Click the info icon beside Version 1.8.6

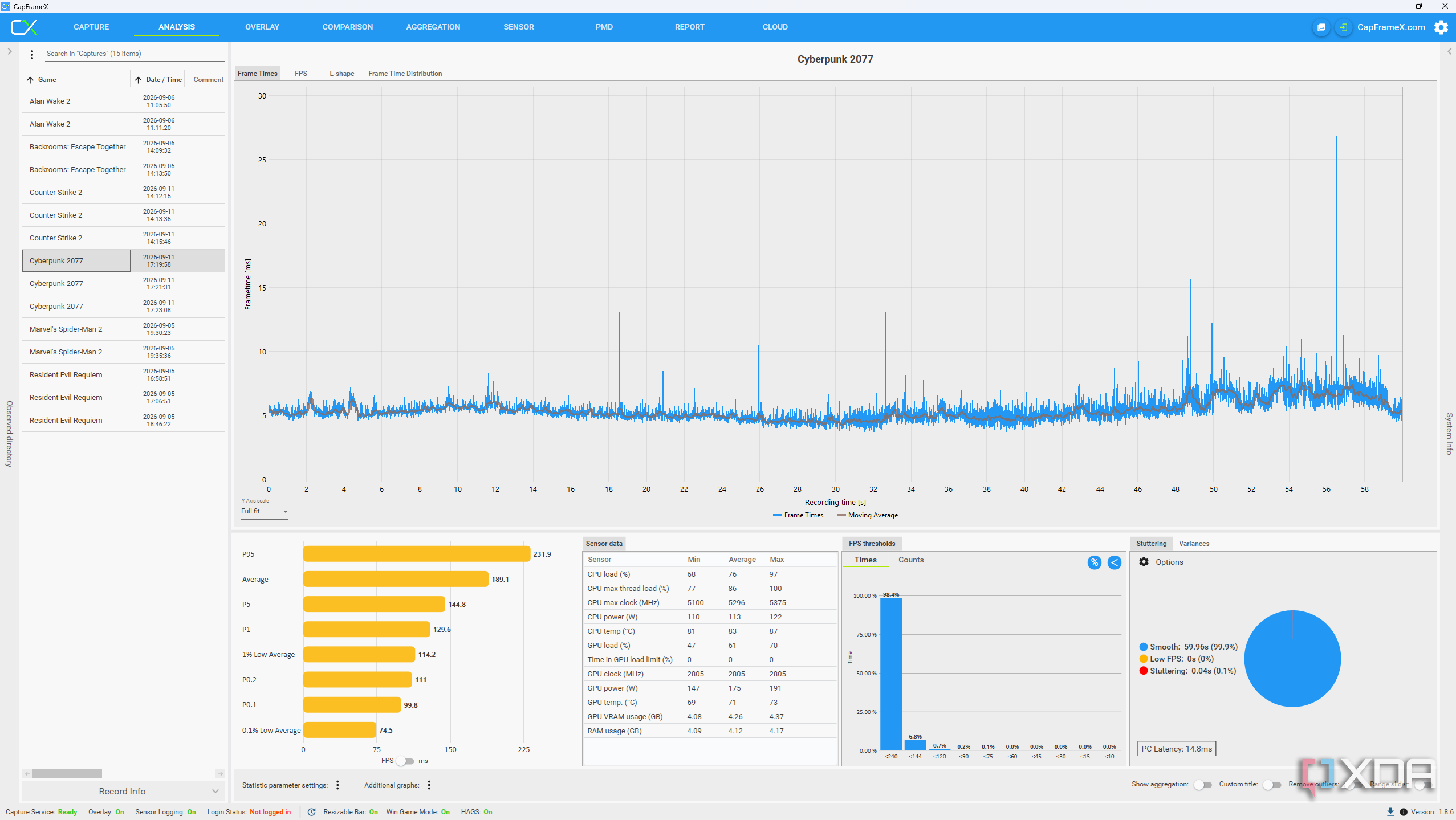1404,812
